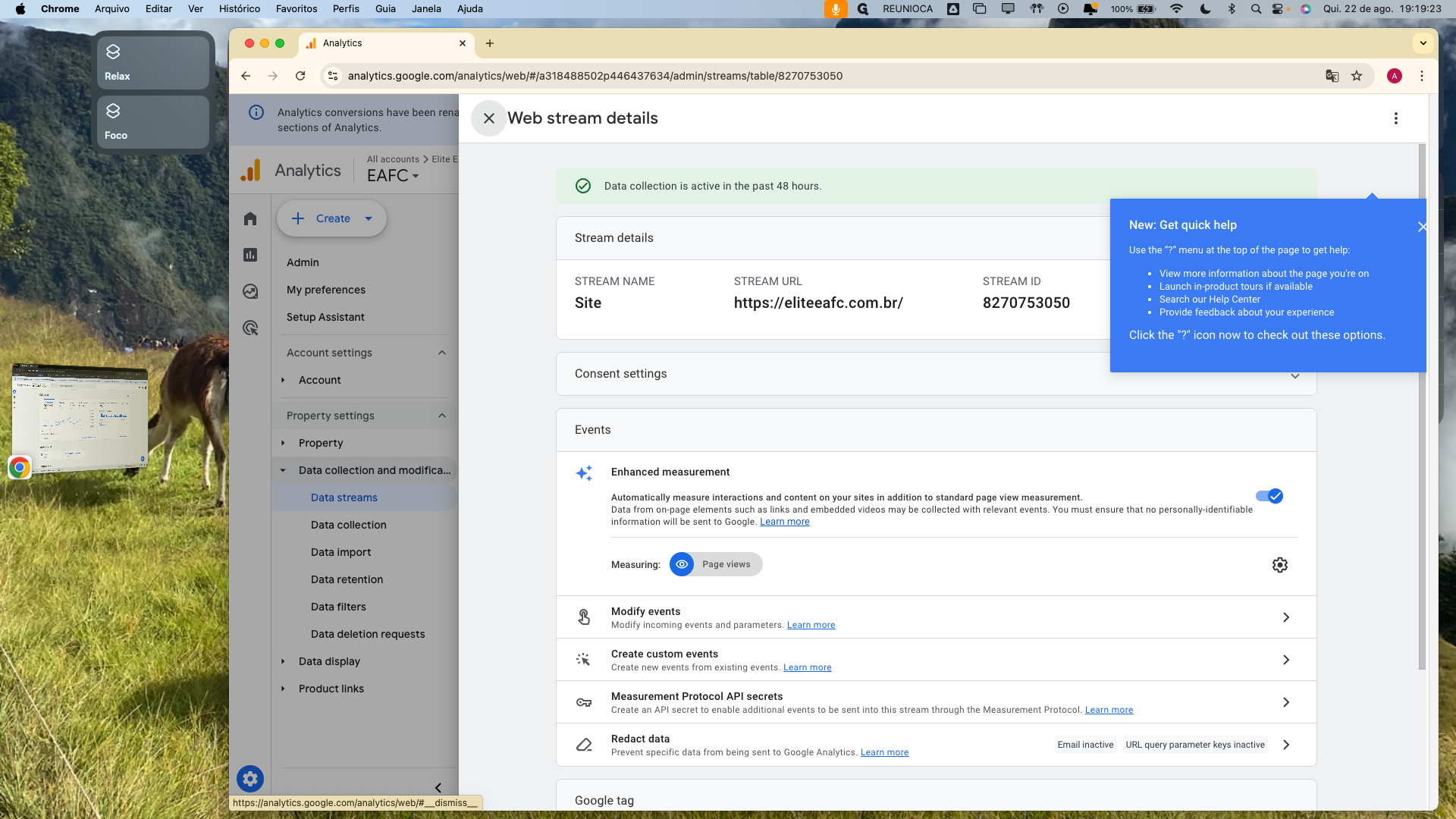This screenshot has width=1456, height=819.
Task: Expand the Property tree item
Action: click(x=283, y=443)
